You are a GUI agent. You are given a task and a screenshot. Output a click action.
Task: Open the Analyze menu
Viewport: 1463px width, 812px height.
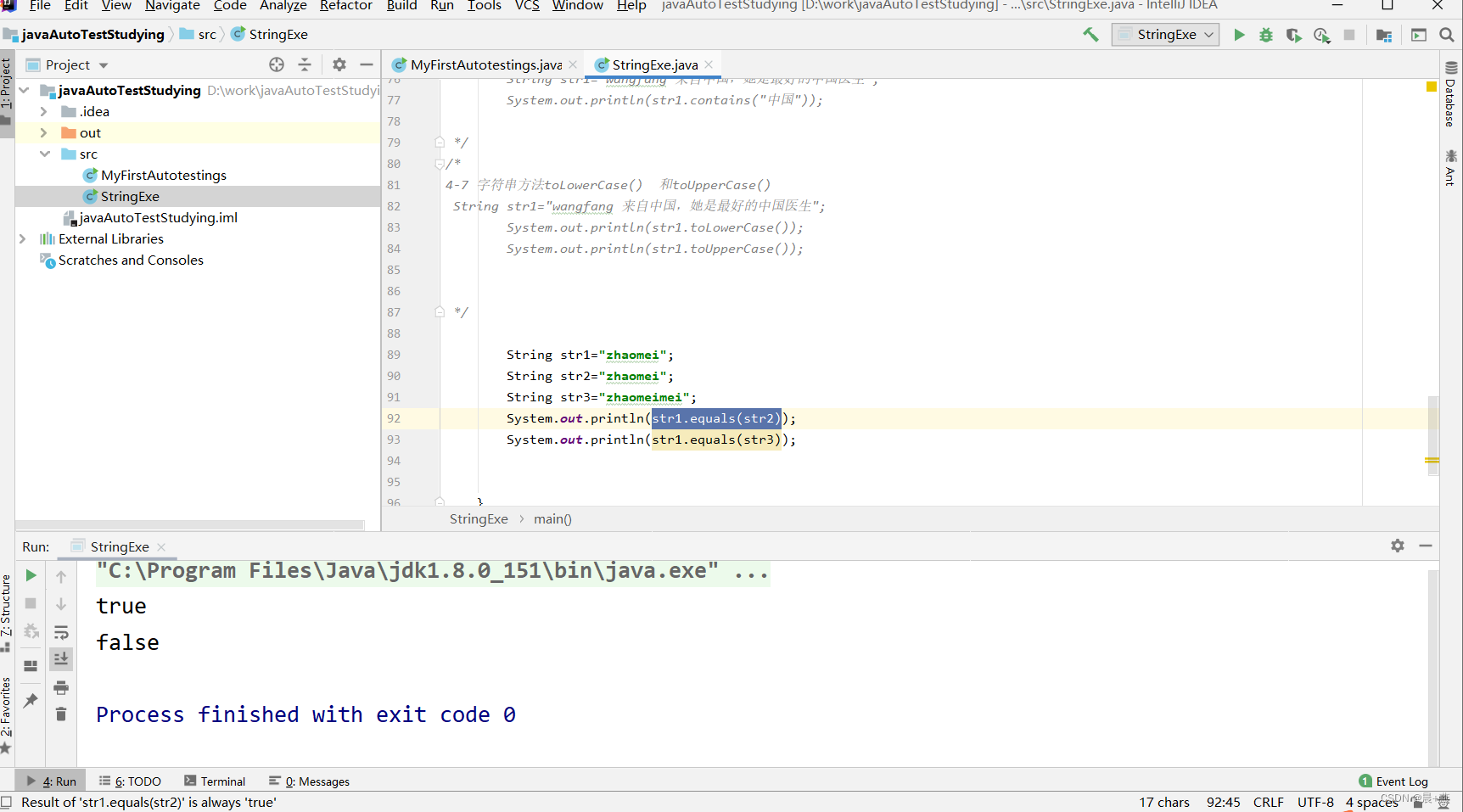click(283, 6)
